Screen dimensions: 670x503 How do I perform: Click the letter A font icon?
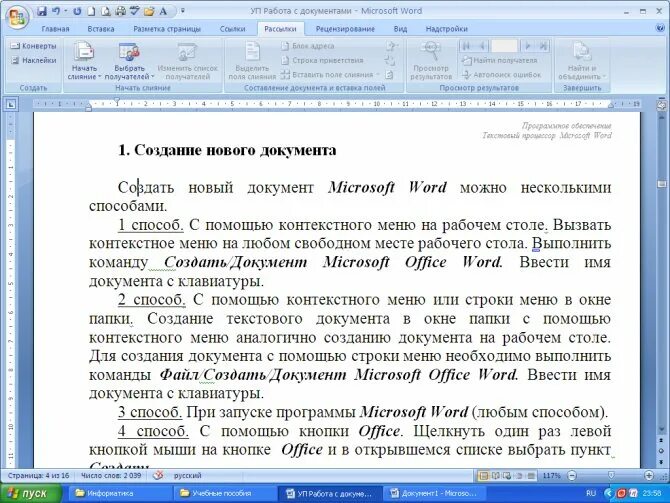point(163,11)
